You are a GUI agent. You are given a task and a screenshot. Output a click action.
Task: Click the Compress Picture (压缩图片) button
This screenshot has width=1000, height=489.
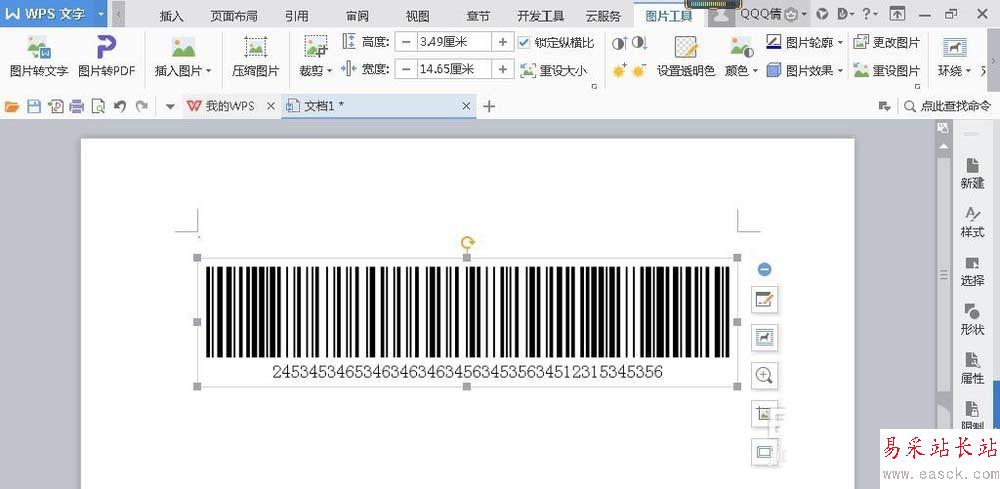pos(256,56)
